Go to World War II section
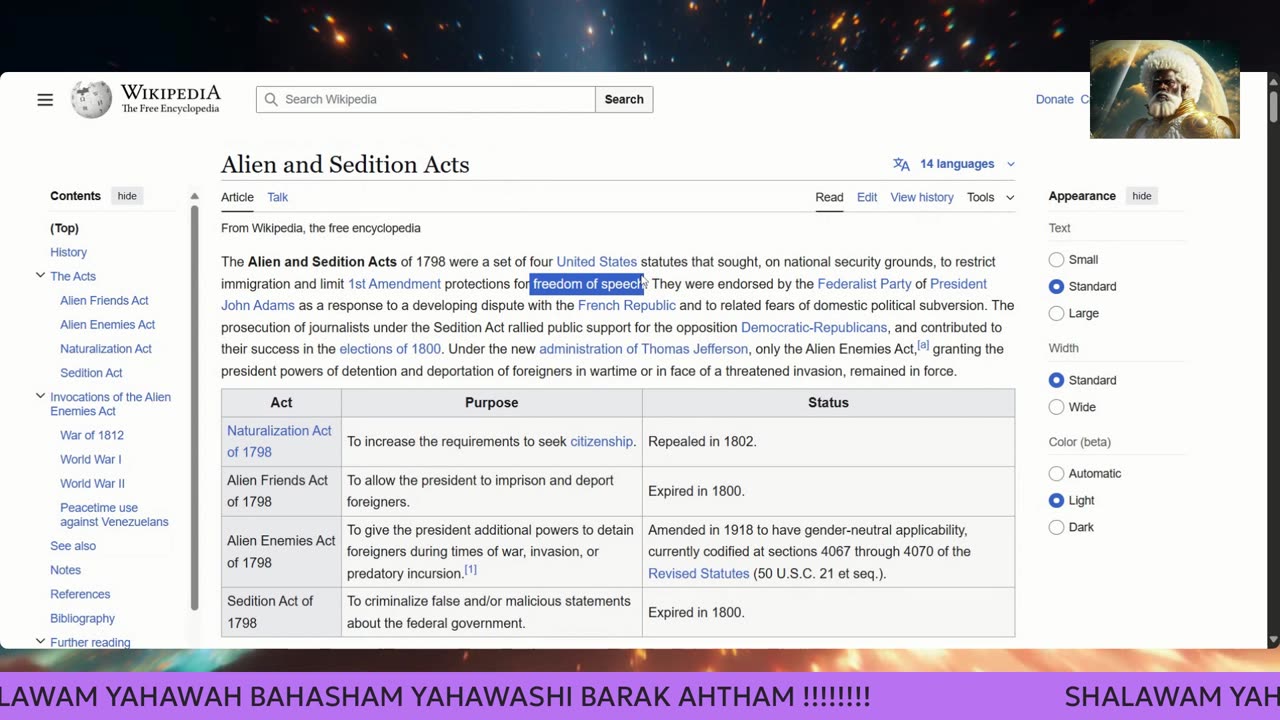 tap(92, 483)
